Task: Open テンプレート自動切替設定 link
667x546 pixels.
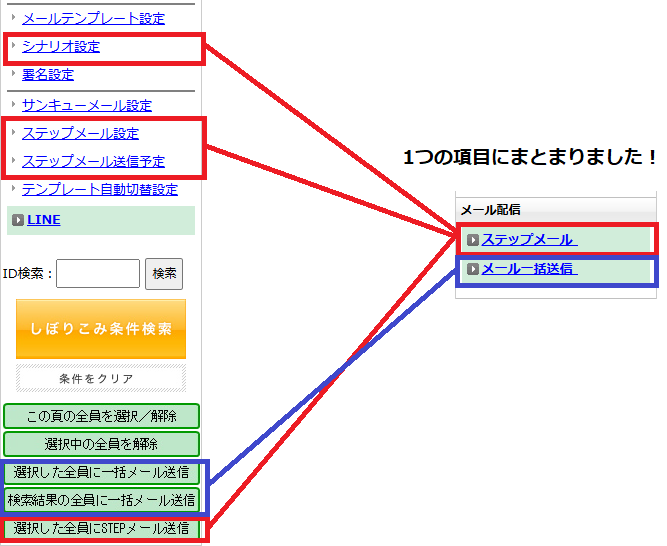Action: pyautogui.click(x=100, y=189)
